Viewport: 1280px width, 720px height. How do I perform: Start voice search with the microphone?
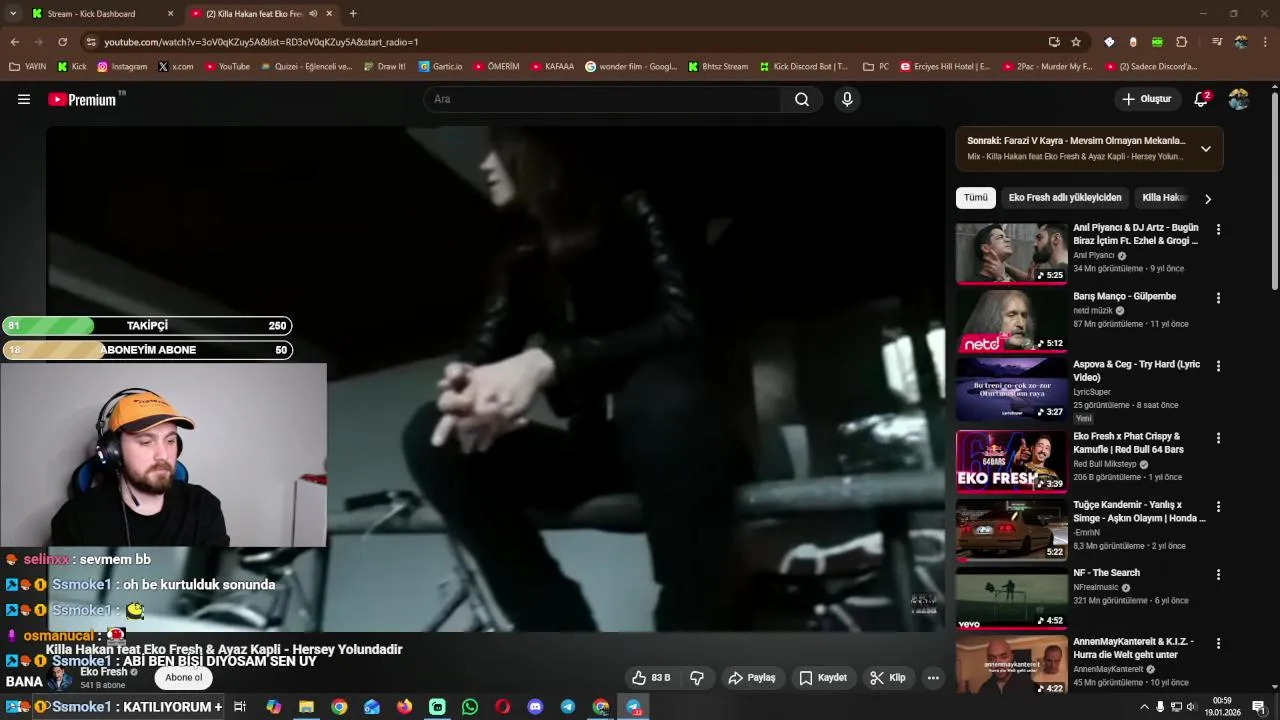(847, 99)
